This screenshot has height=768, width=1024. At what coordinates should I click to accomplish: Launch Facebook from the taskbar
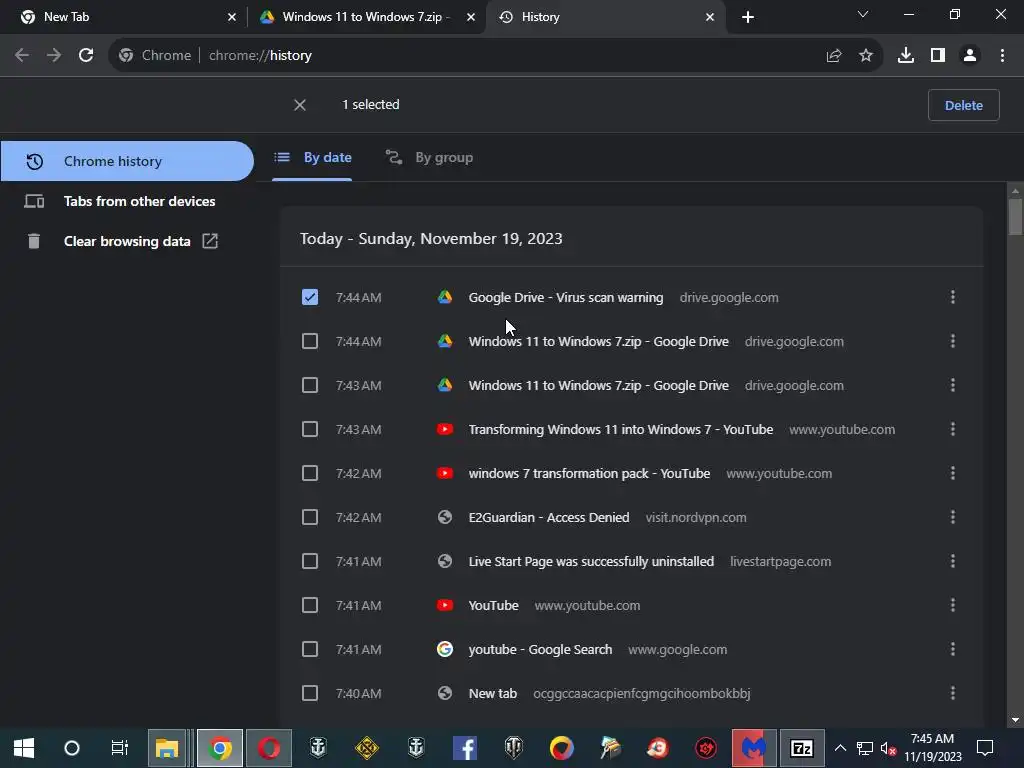point(464,748)
